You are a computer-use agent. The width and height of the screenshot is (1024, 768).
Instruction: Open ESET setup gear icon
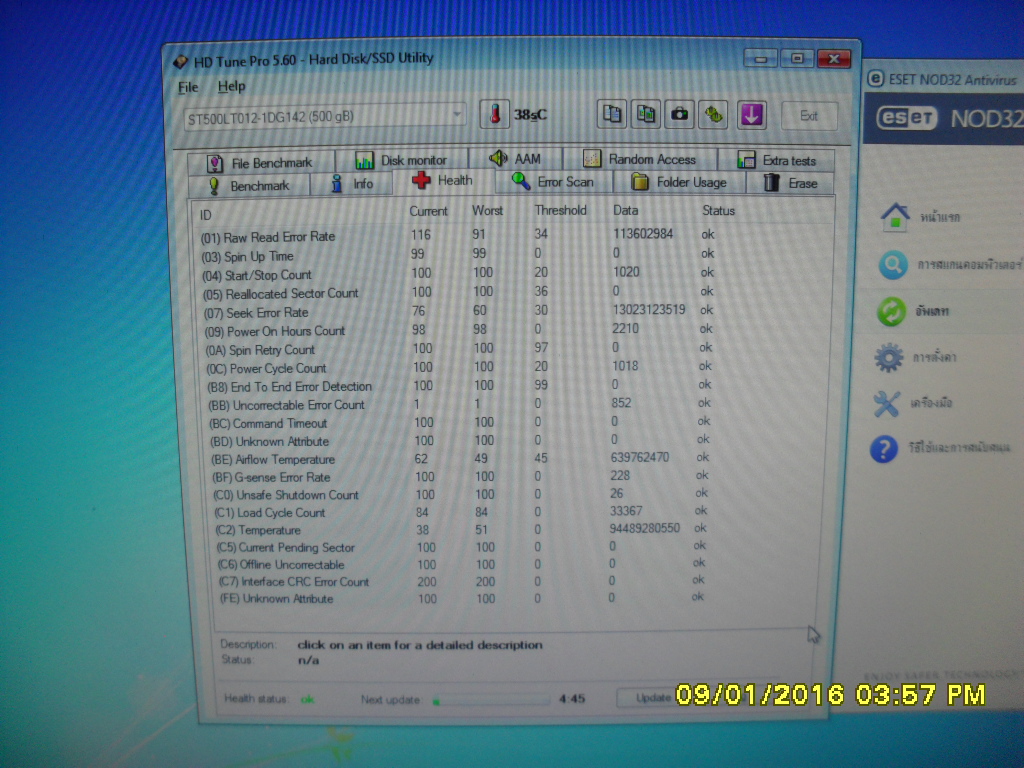(889, 357)
